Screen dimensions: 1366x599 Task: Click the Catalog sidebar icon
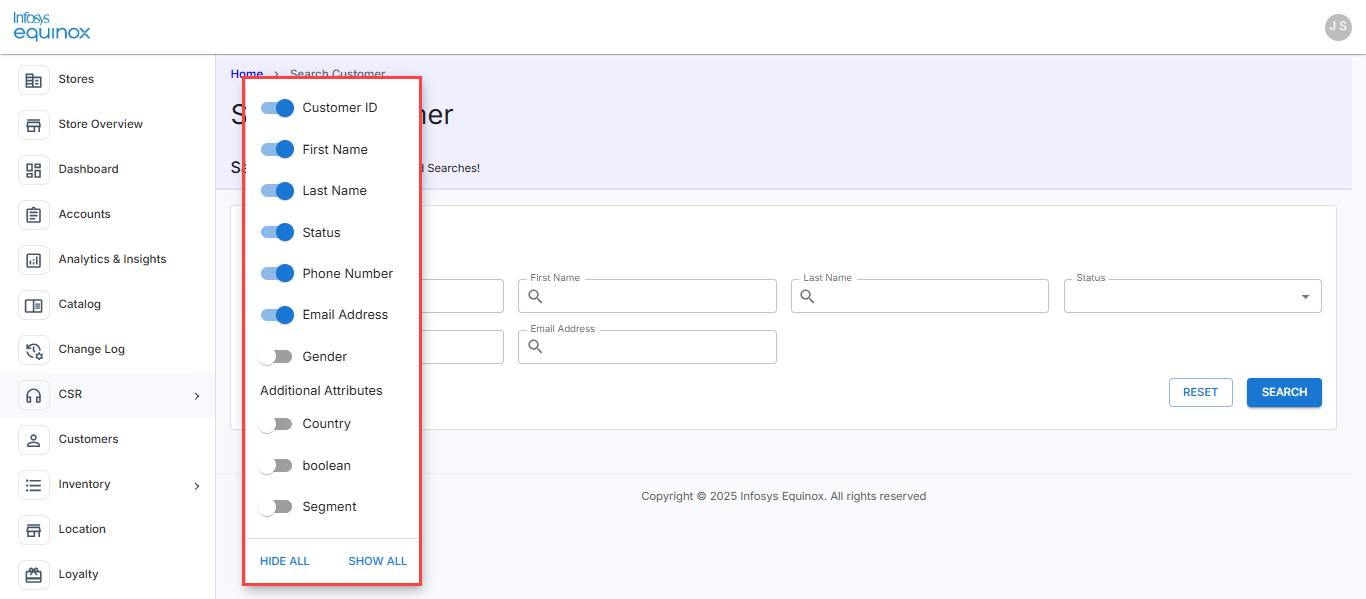[34, 305]
